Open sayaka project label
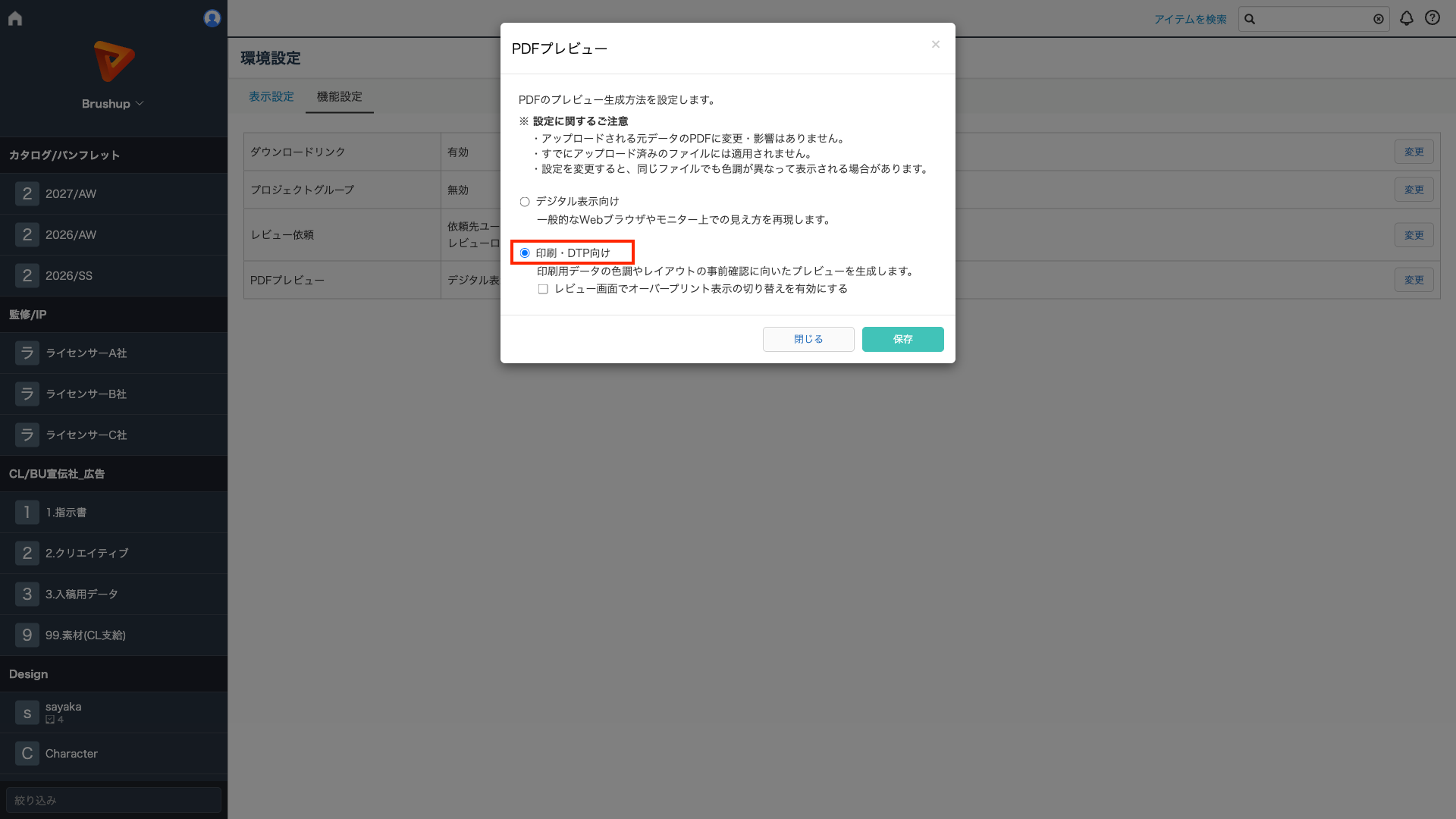The width and height of the screenshot is (1456, 819). 64,706
